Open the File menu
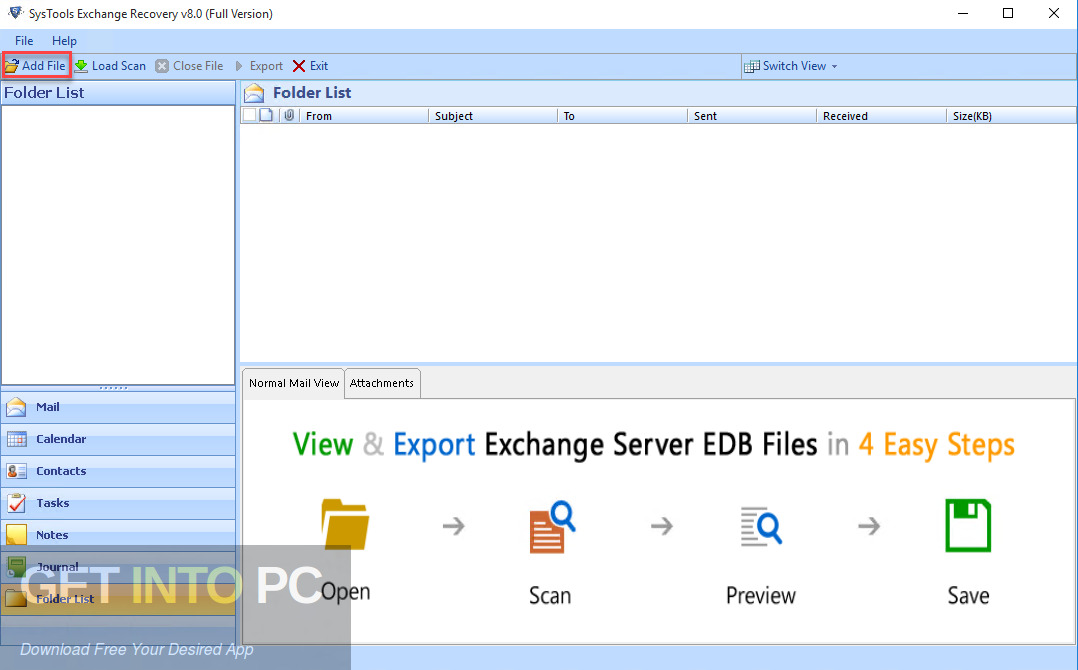This screenshot has width=1078, height=670. pos(24,41)
